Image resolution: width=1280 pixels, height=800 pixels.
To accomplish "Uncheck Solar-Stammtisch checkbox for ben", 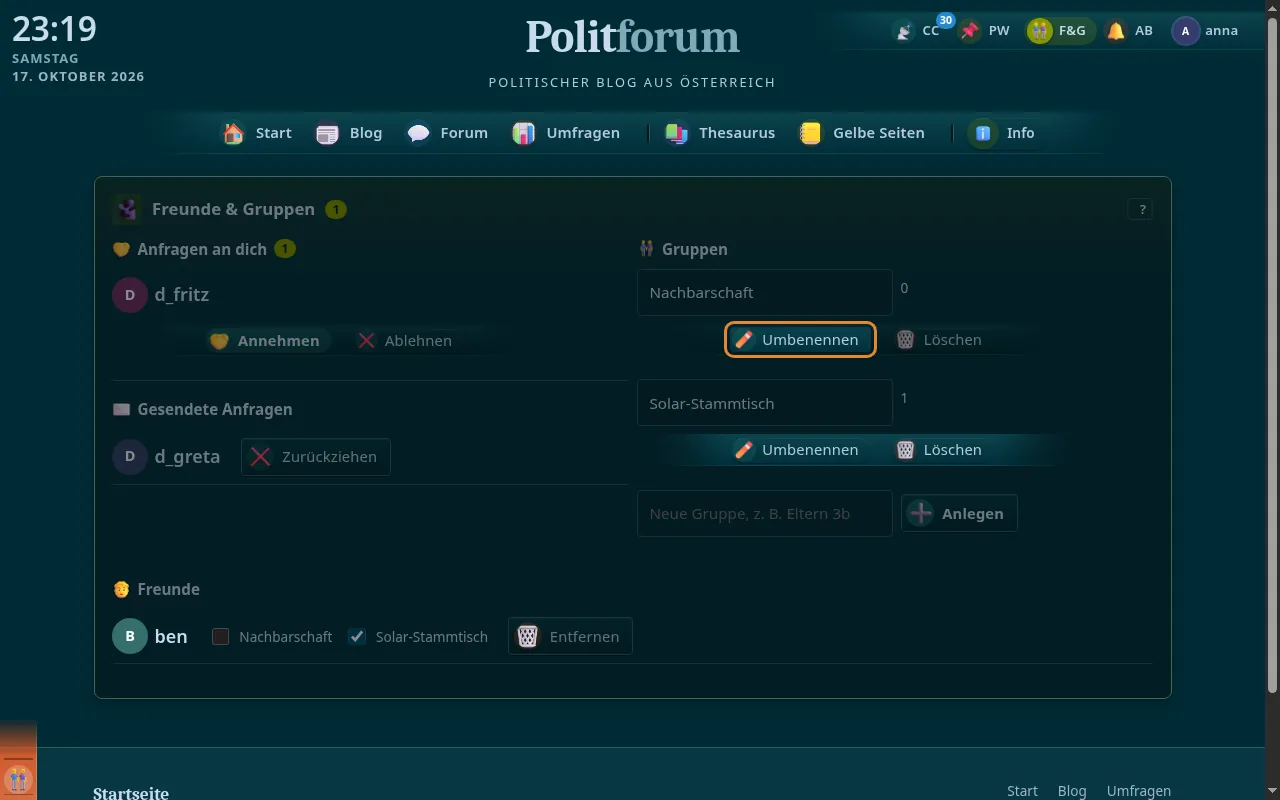I will 357,636.
